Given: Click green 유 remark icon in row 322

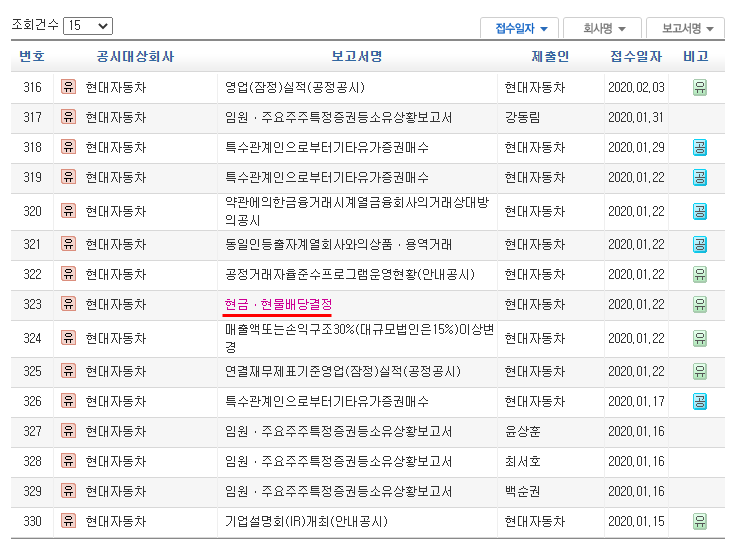Looking at the screenshot, I should point(700,274).
